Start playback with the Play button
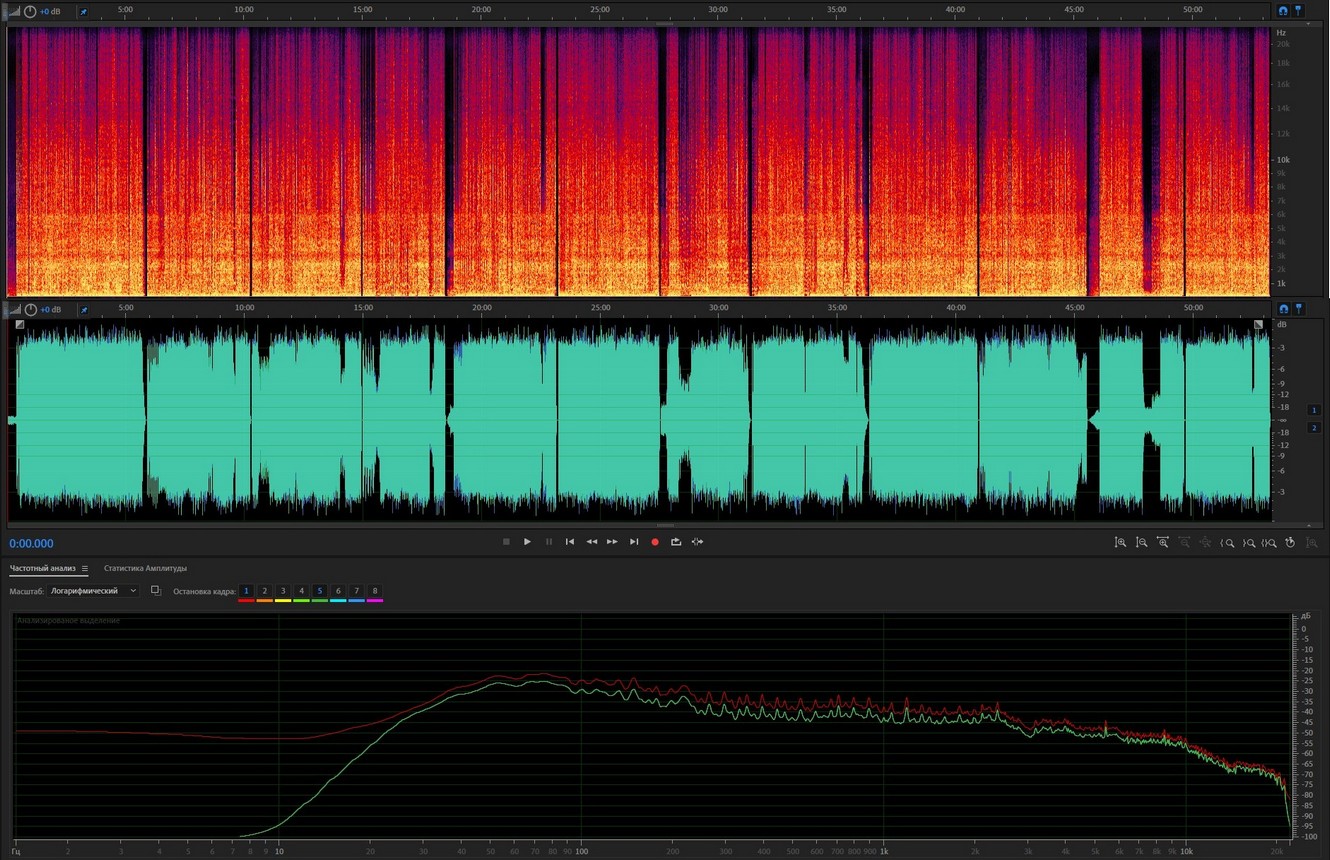Screen dimensions: 1330x860 pyautogui.click(x=527, y=542)
